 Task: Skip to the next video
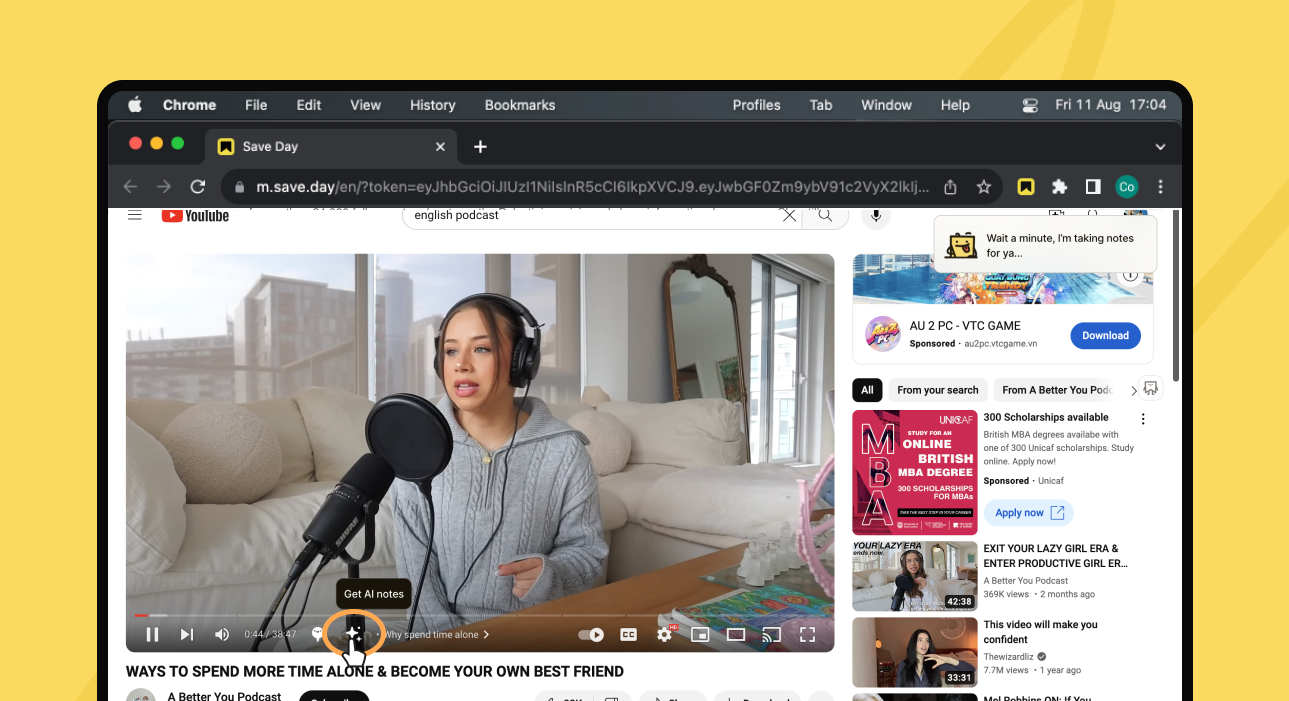pyautogui.click(x=187, y=634)
